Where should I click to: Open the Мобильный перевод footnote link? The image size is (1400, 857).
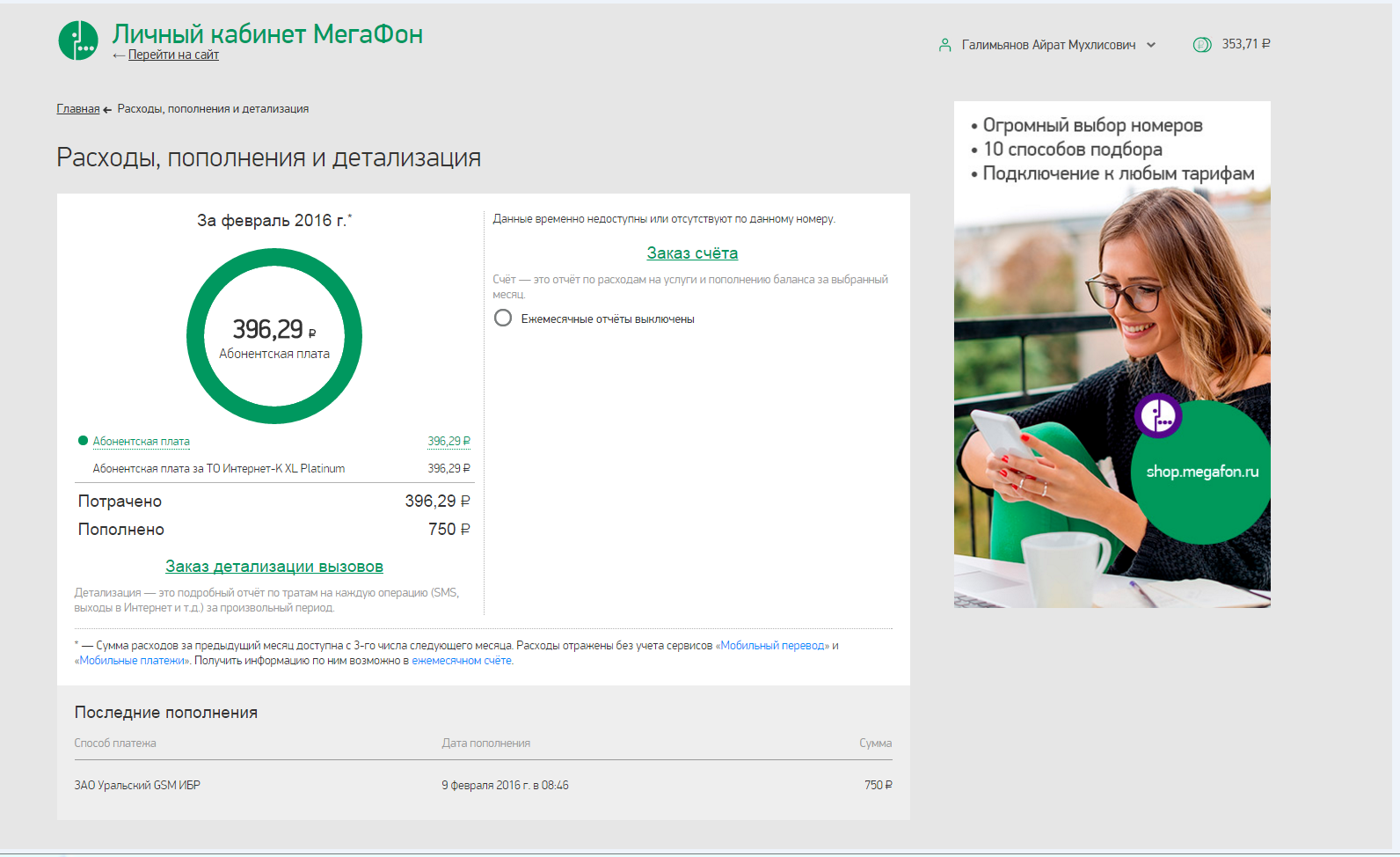pos(773,646)
